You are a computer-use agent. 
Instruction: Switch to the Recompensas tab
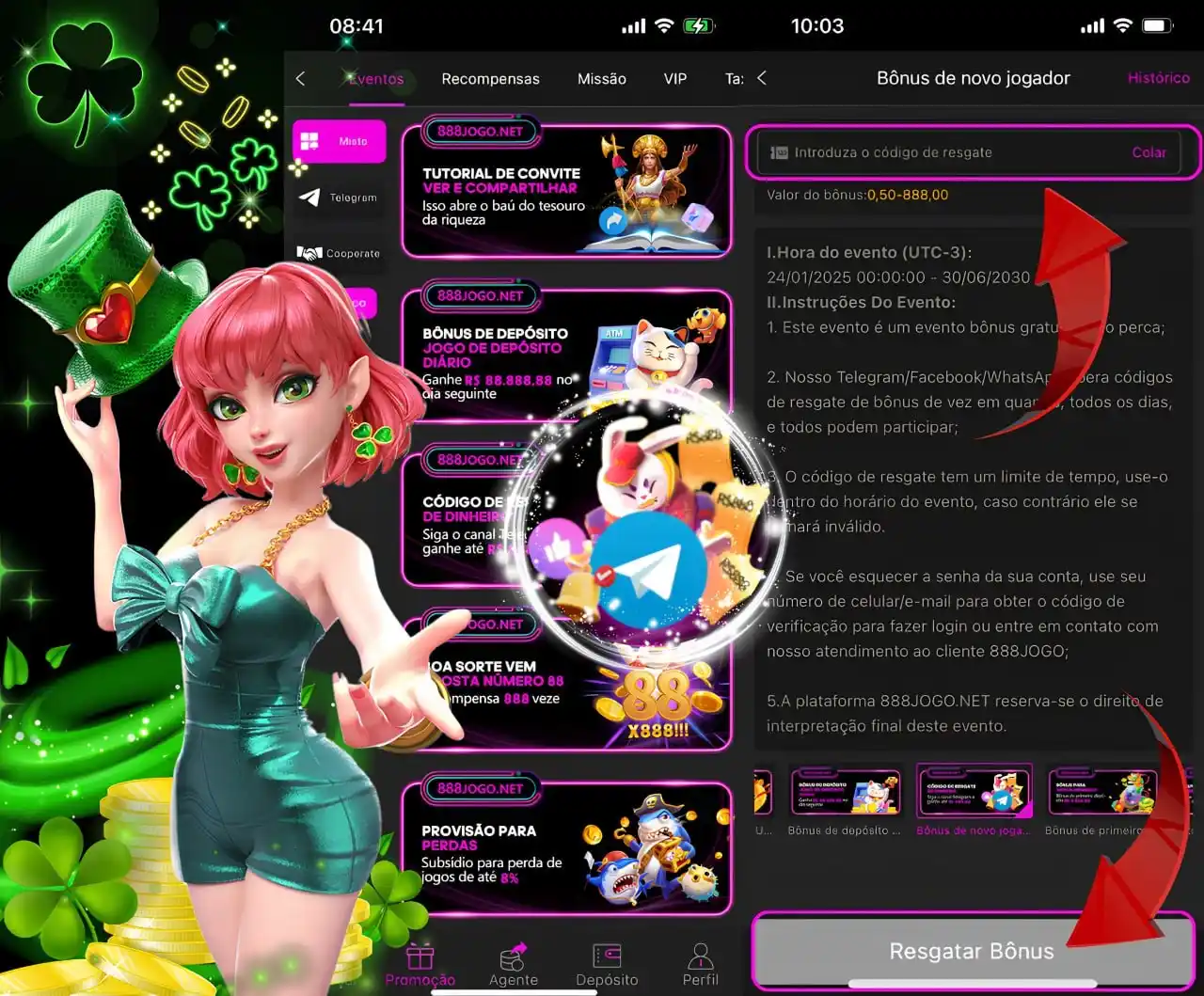(490, 79)
